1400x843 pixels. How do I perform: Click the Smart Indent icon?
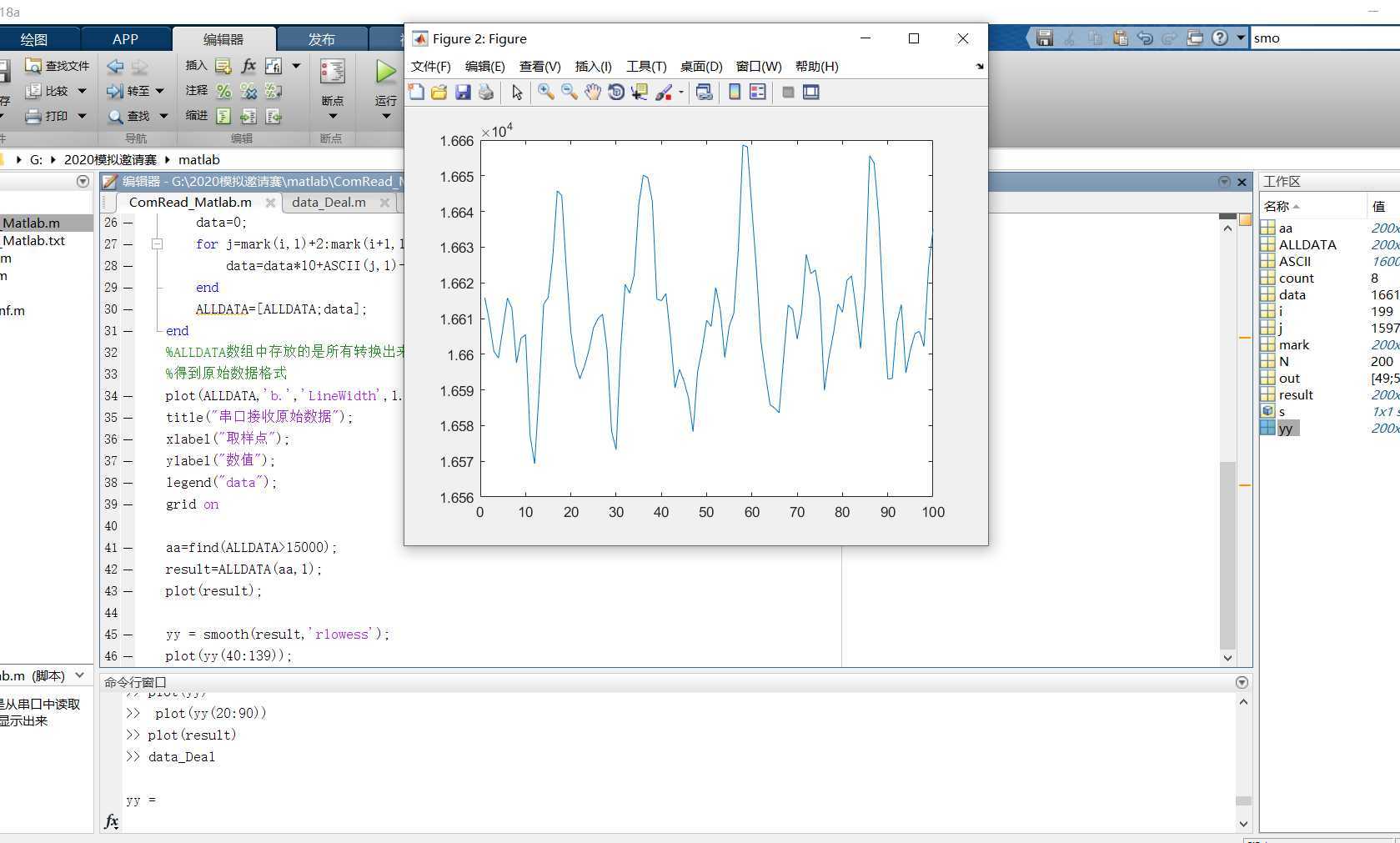point(223,116)
